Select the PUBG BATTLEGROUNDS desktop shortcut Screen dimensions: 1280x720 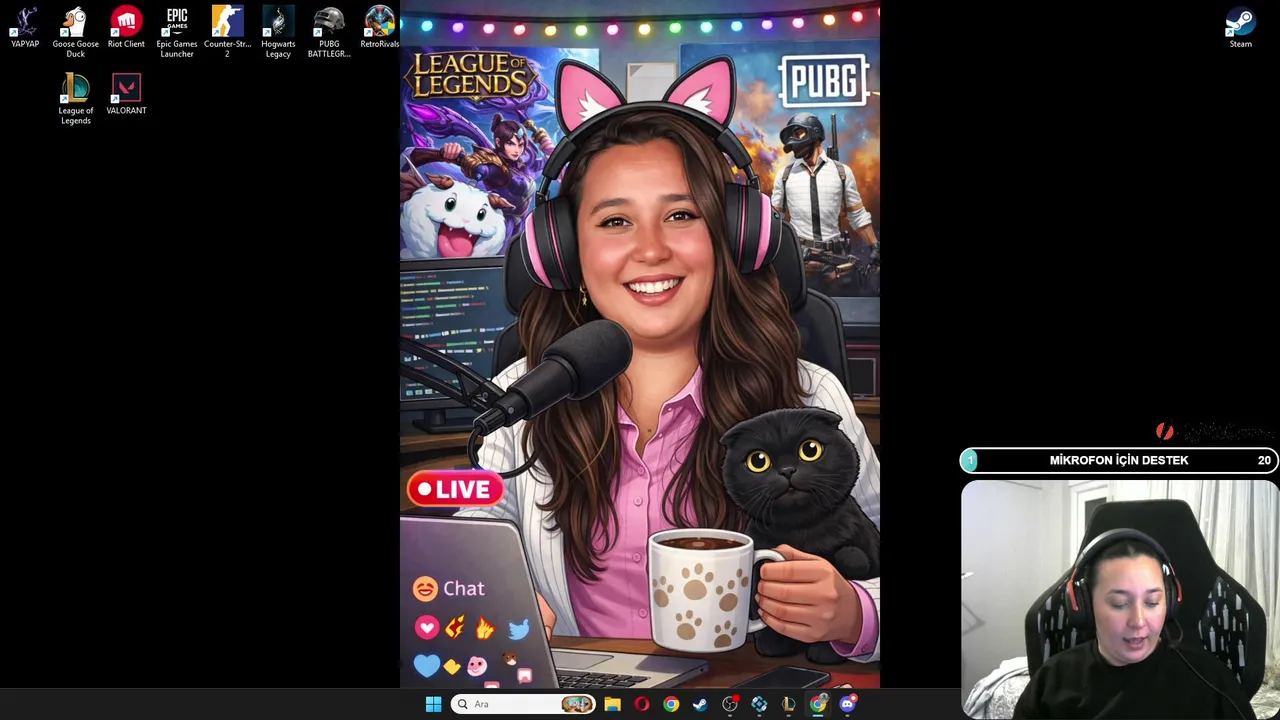(x=329, y=32)
